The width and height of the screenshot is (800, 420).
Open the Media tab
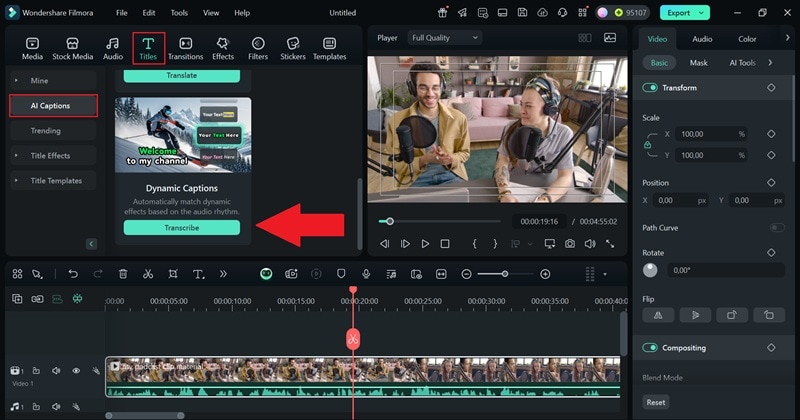(x=32, y=49)
